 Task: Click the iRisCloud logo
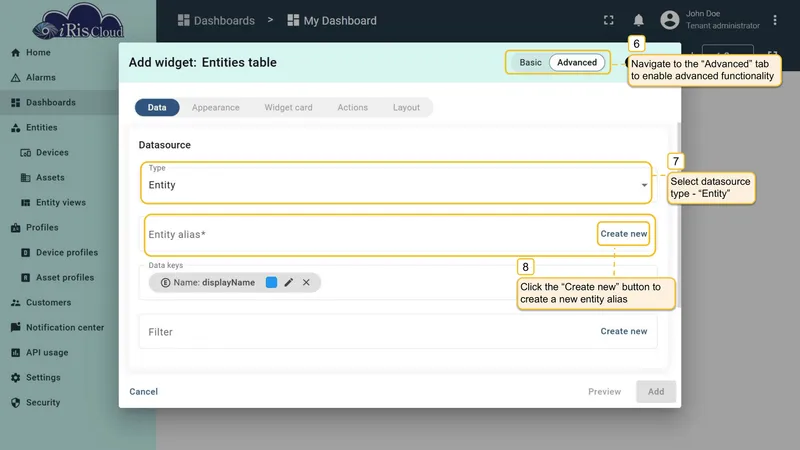(x=78, y=22)
